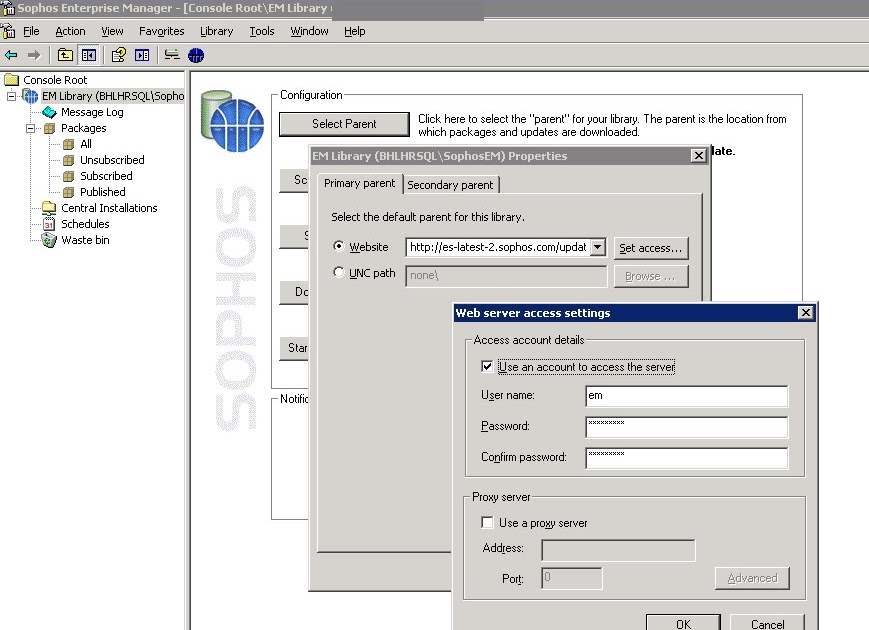The image size is (869, 630).
Task: Click the blue globe library toolbar icon
Action: 196,55
